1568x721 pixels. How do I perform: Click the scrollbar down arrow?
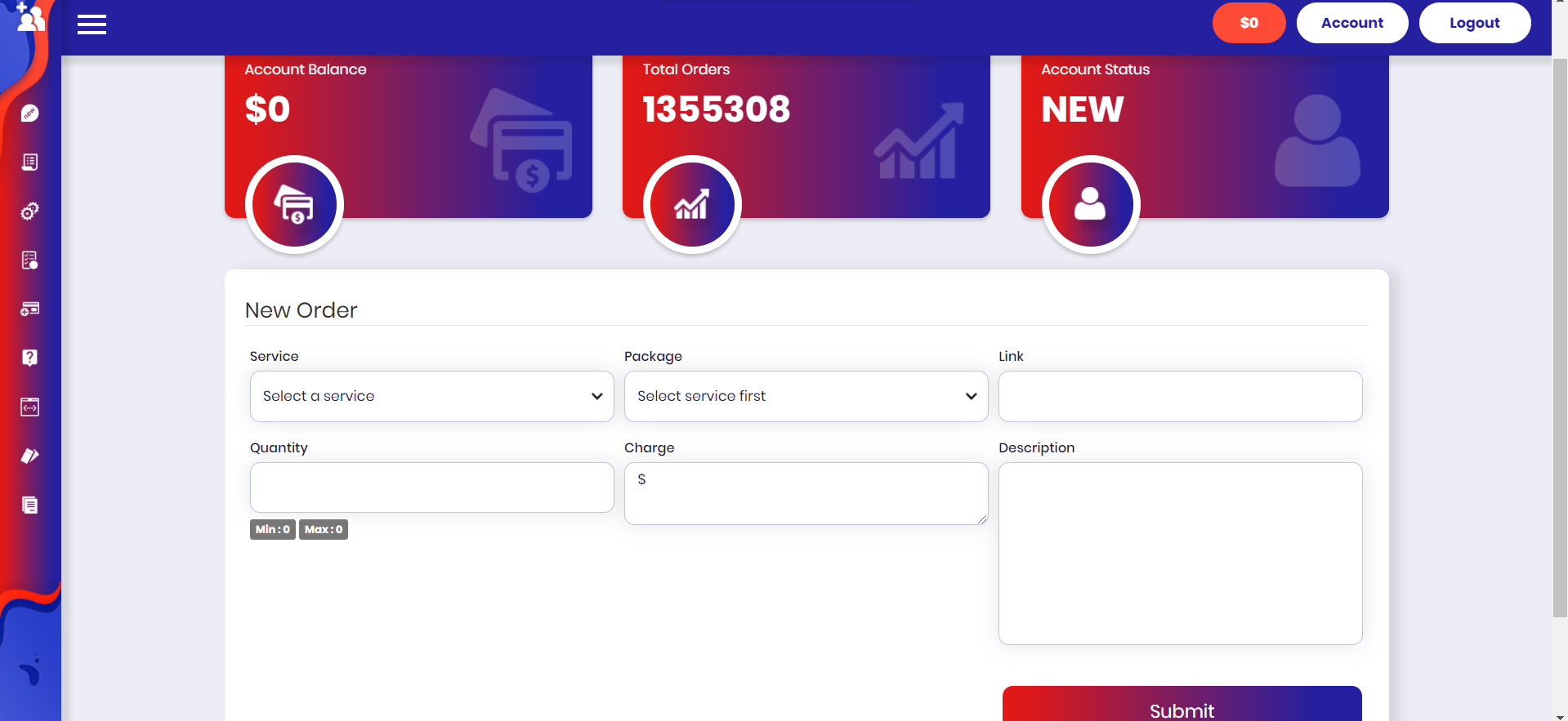click(x=1560, y=716)
